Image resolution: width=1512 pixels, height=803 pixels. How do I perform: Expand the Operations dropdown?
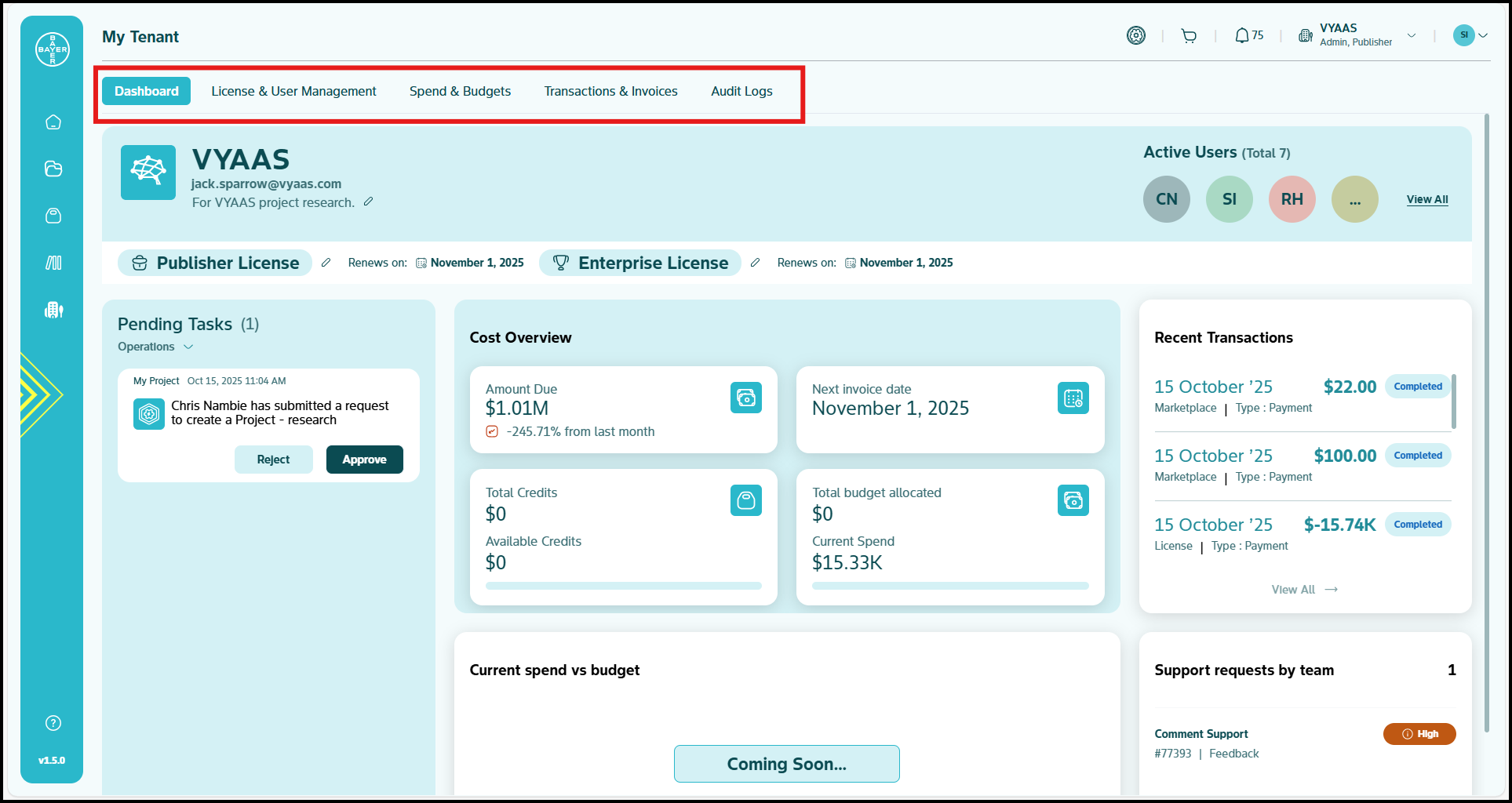point(188,347)
